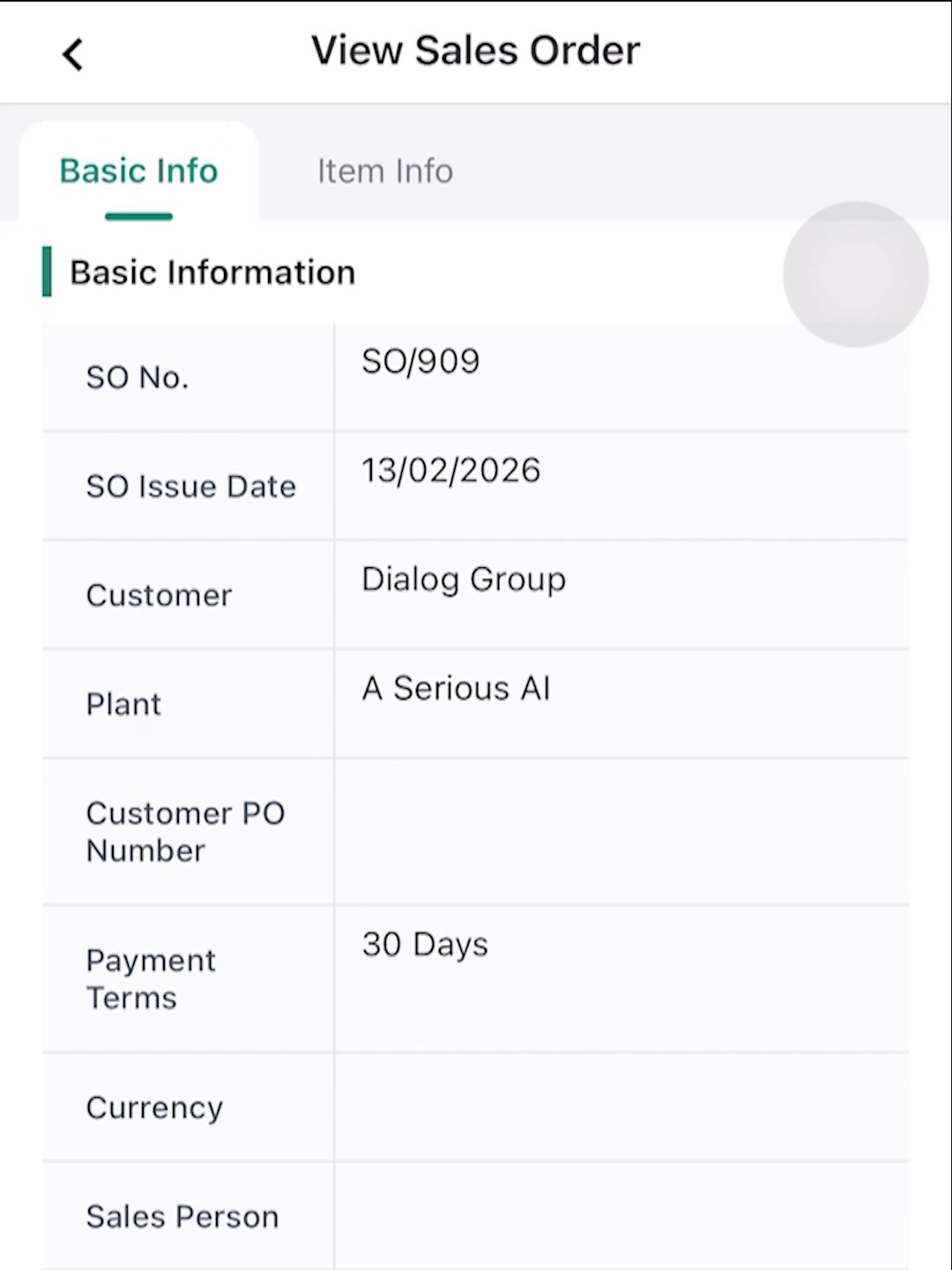Click the Customer row label
Viewport: 952px width, 1270px height.
(159, 595)
